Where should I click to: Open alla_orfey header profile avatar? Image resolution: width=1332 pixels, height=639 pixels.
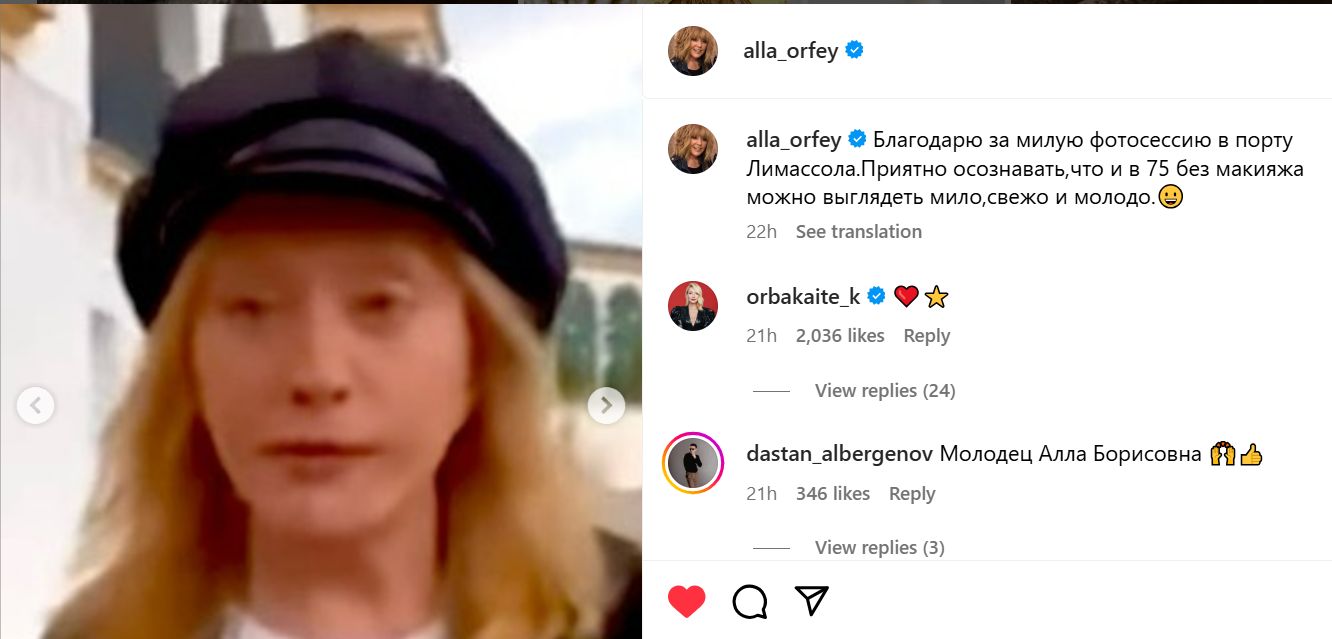(693, 50)
